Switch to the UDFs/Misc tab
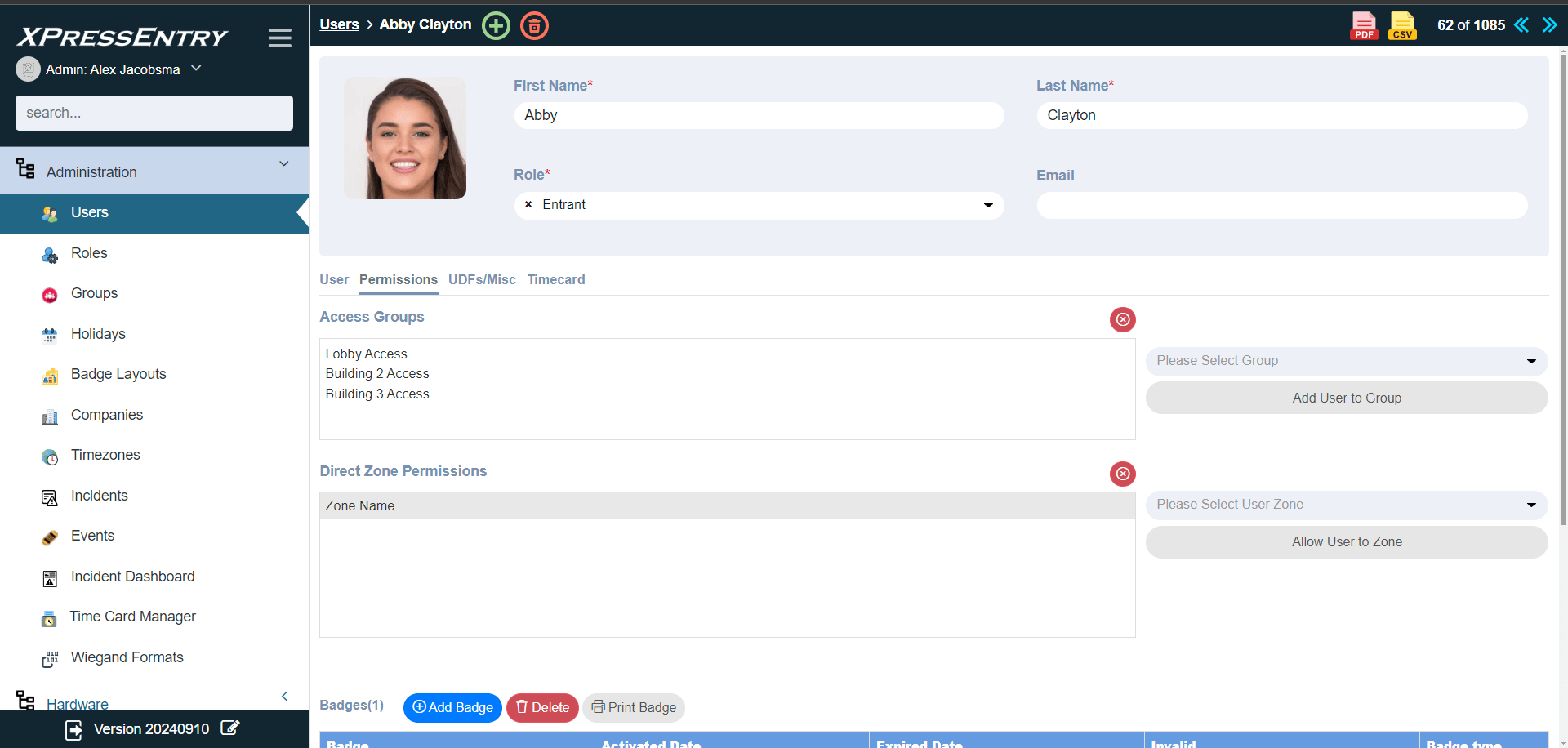 click(x=482, y=279)
